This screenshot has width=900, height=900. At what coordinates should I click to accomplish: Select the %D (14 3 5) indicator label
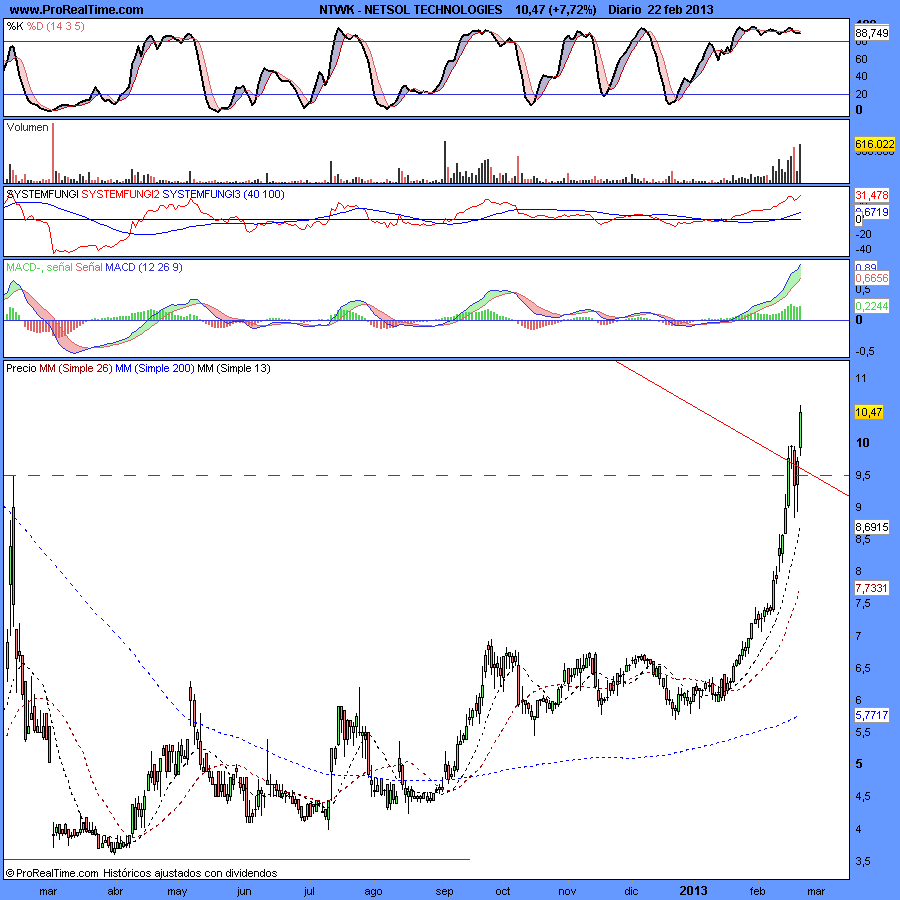(x=56, y=26)
